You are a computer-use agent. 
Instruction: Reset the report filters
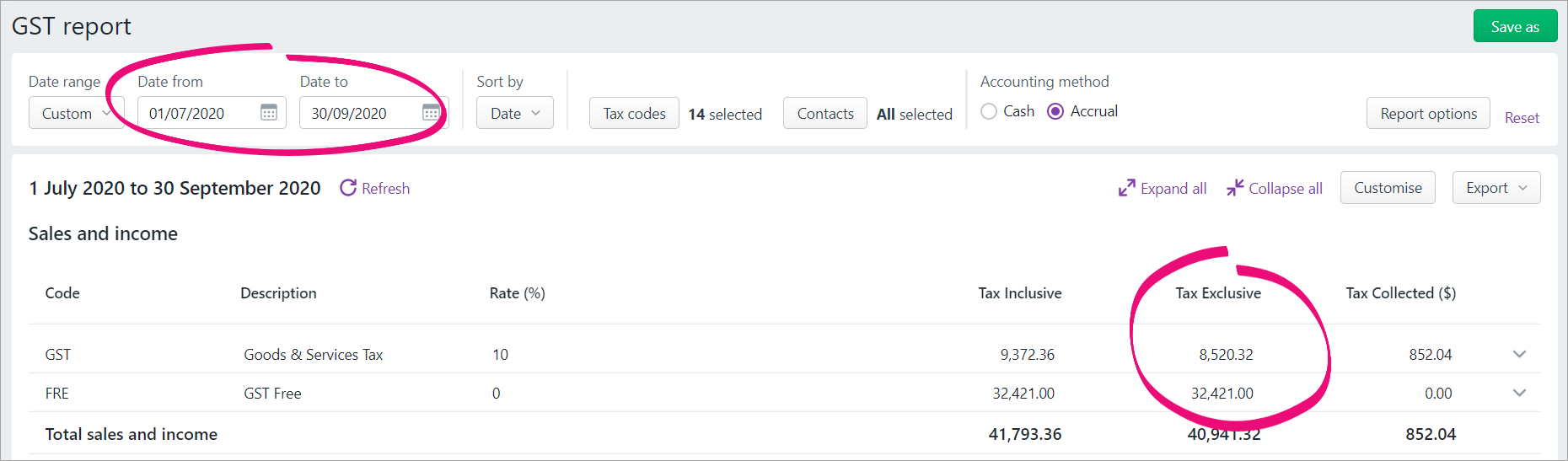tap(1522, 118)
